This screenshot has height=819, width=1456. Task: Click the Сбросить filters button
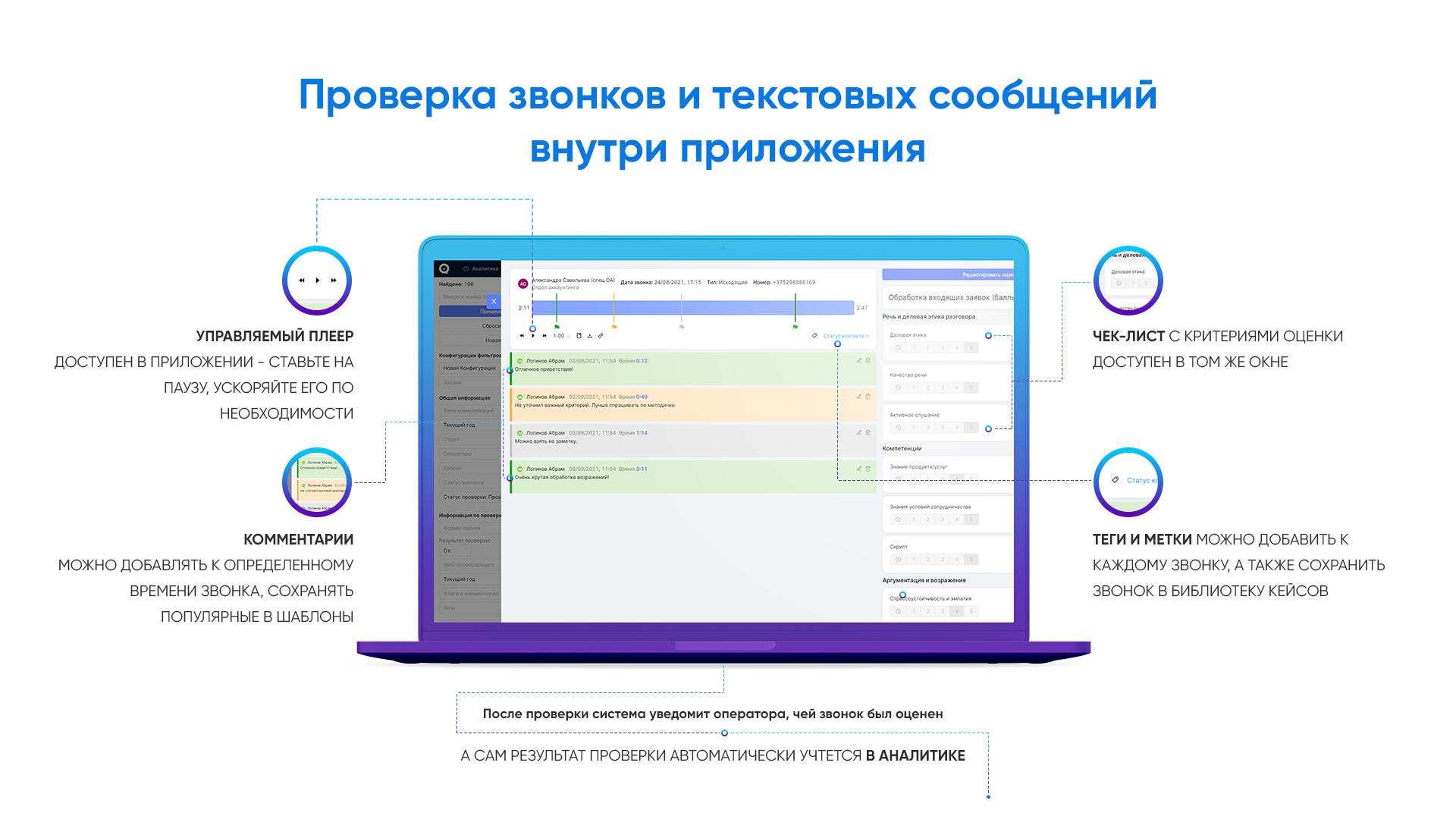pos(470,326)
